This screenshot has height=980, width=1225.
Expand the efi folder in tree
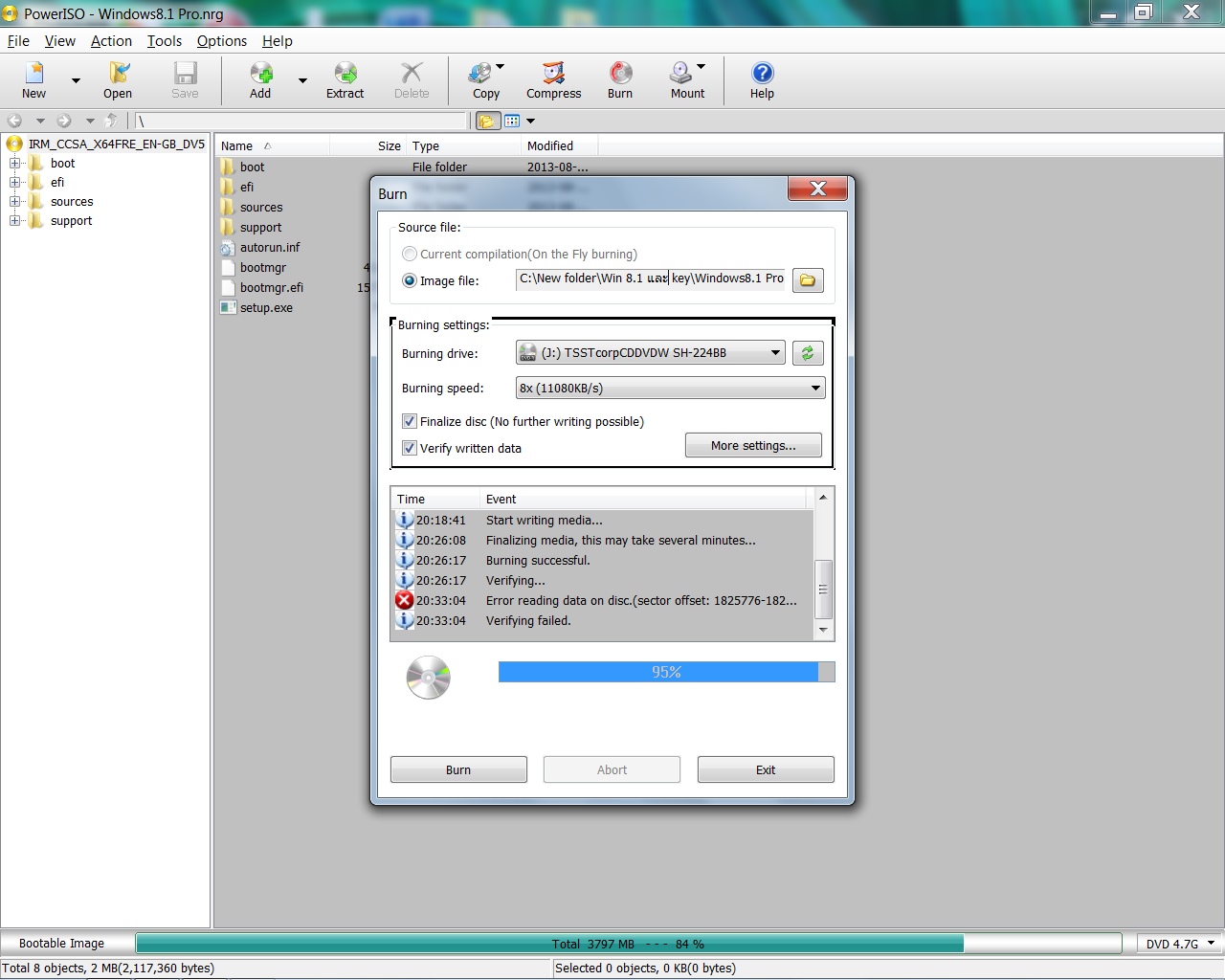tap(15, 183)
